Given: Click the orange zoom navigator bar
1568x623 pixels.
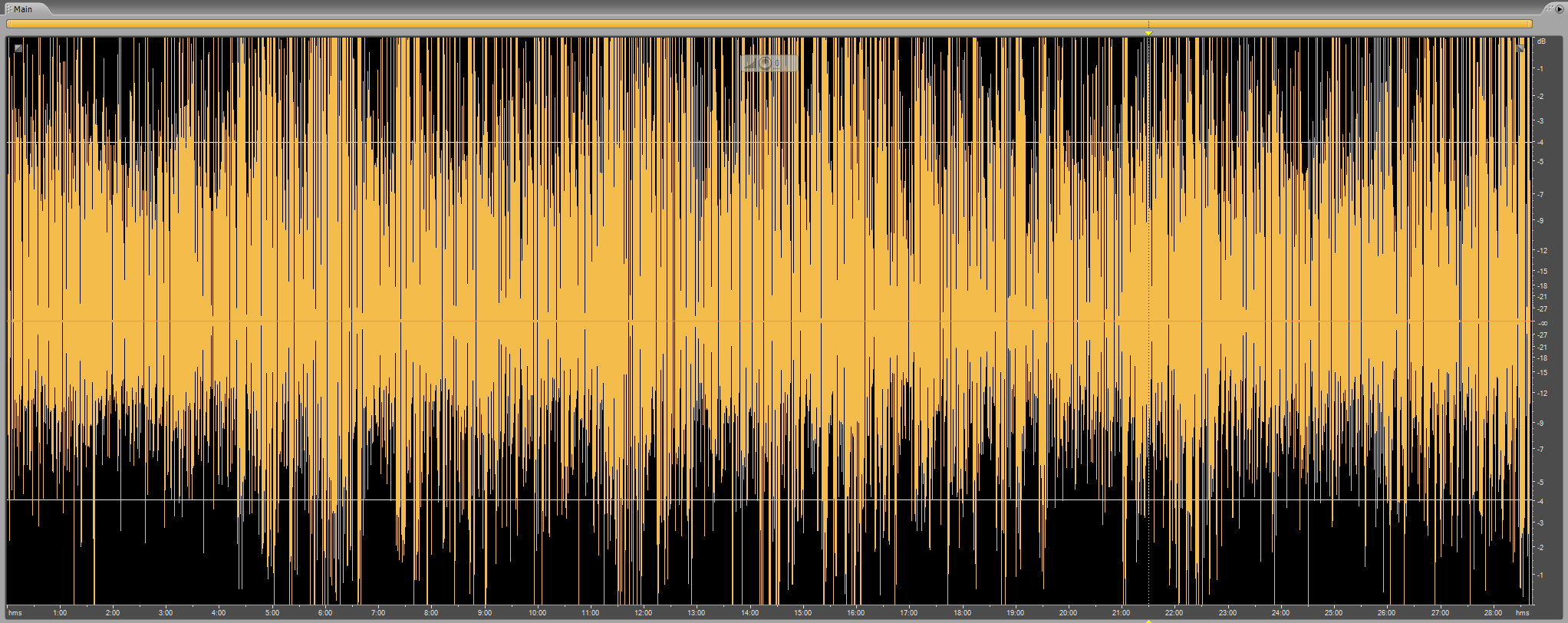Looking at the screenshot, I should pos(769,24).
